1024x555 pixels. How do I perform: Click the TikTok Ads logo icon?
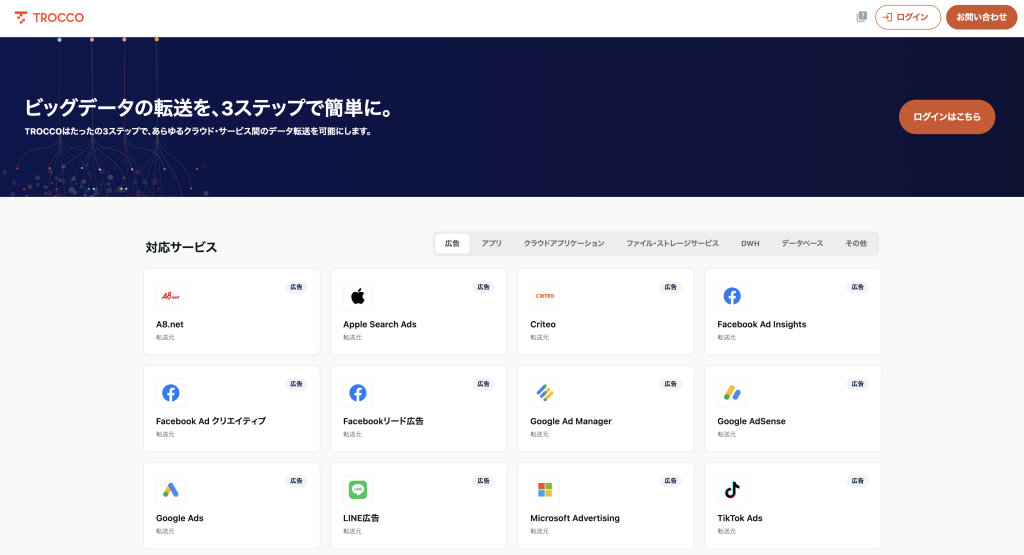click(732, 490)
